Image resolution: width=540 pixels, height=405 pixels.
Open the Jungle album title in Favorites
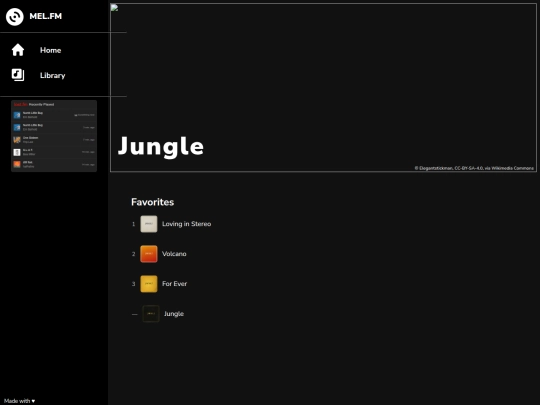174,314
